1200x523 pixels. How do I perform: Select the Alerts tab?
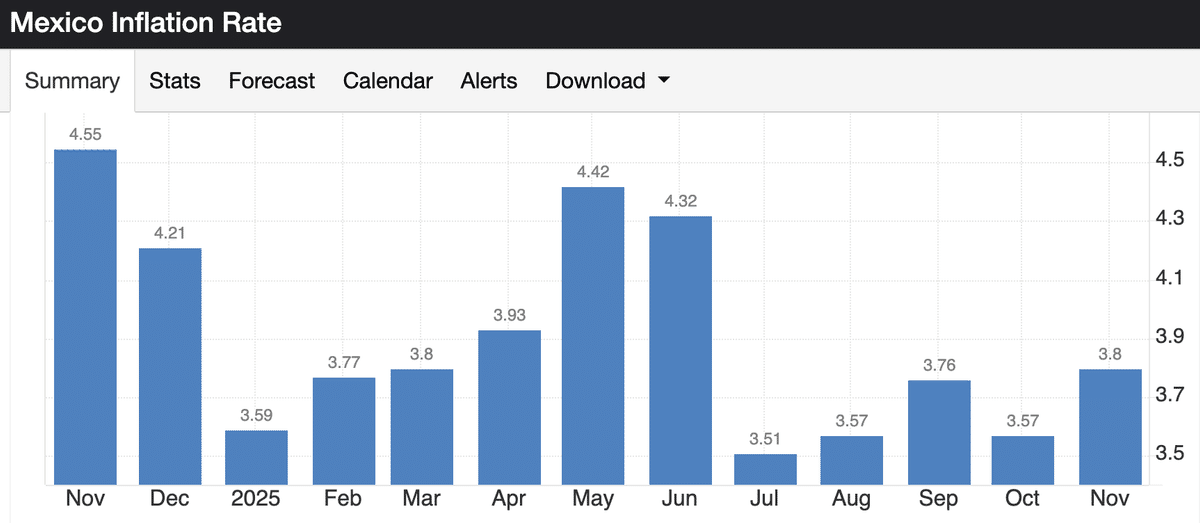coord(489,81)
